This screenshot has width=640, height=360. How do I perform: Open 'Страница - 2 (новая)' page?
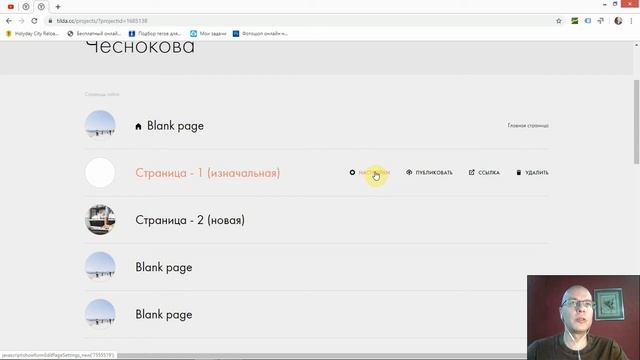click(190, 220)
